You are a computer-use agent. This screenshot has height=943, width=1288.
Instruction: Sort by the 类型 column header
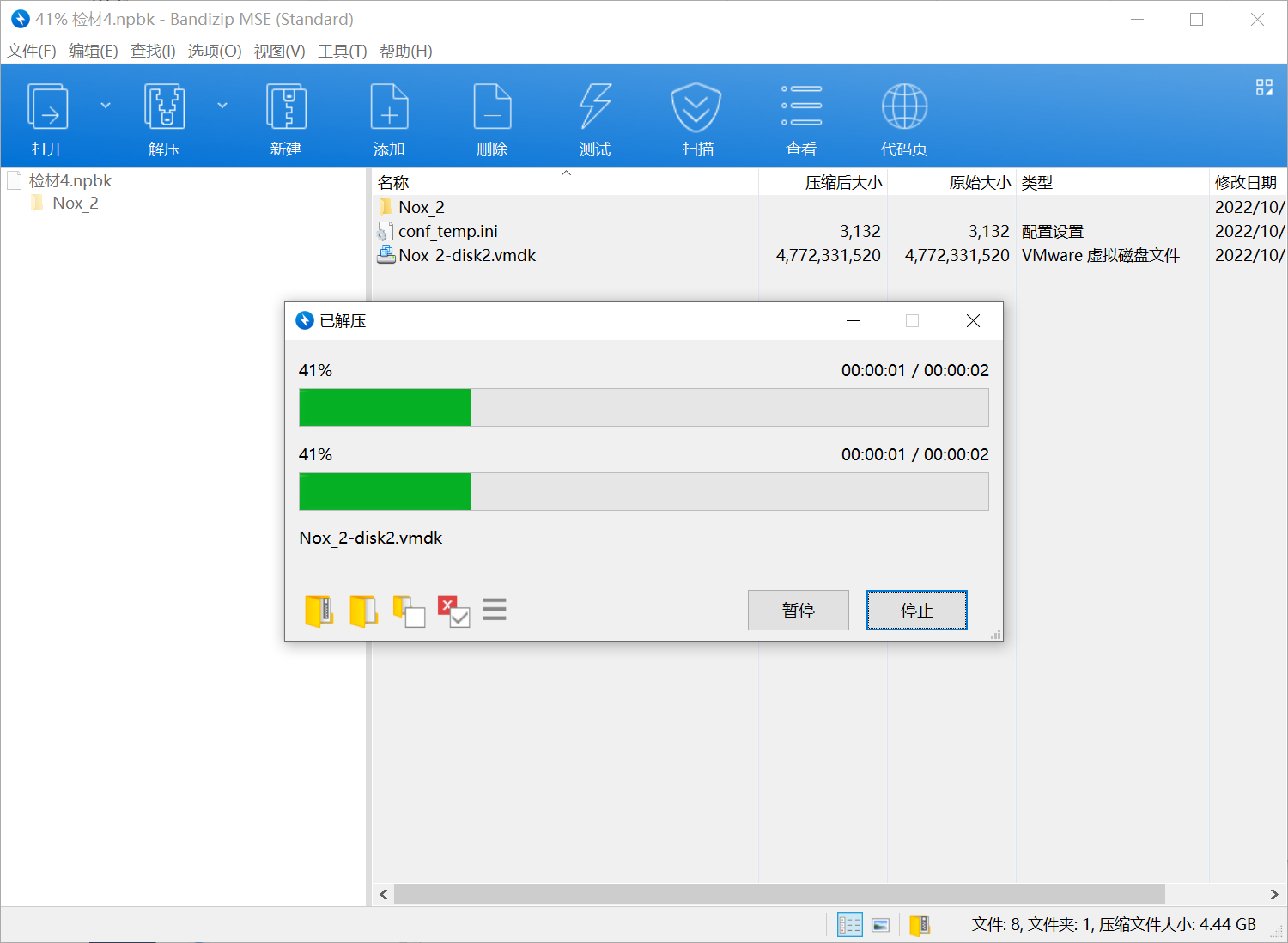click(x=1112, y=182)
